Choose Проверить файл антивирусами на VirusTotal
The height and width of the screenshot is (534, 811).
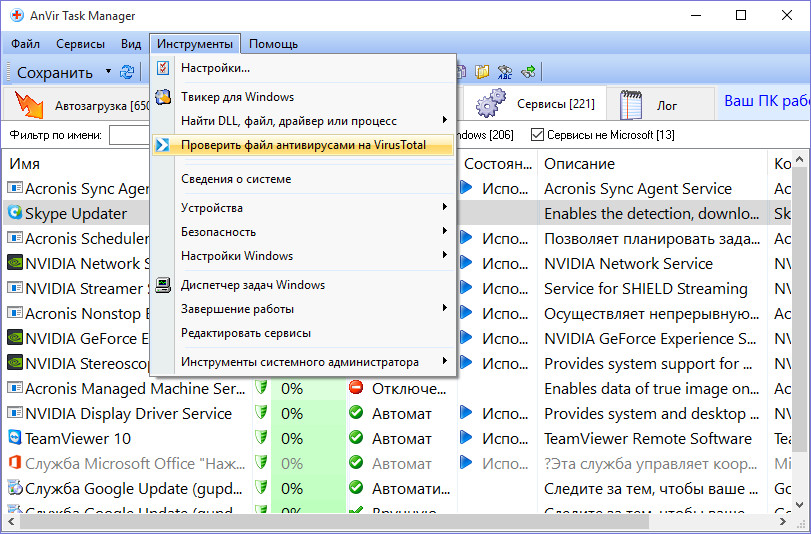tap(303, 145)
